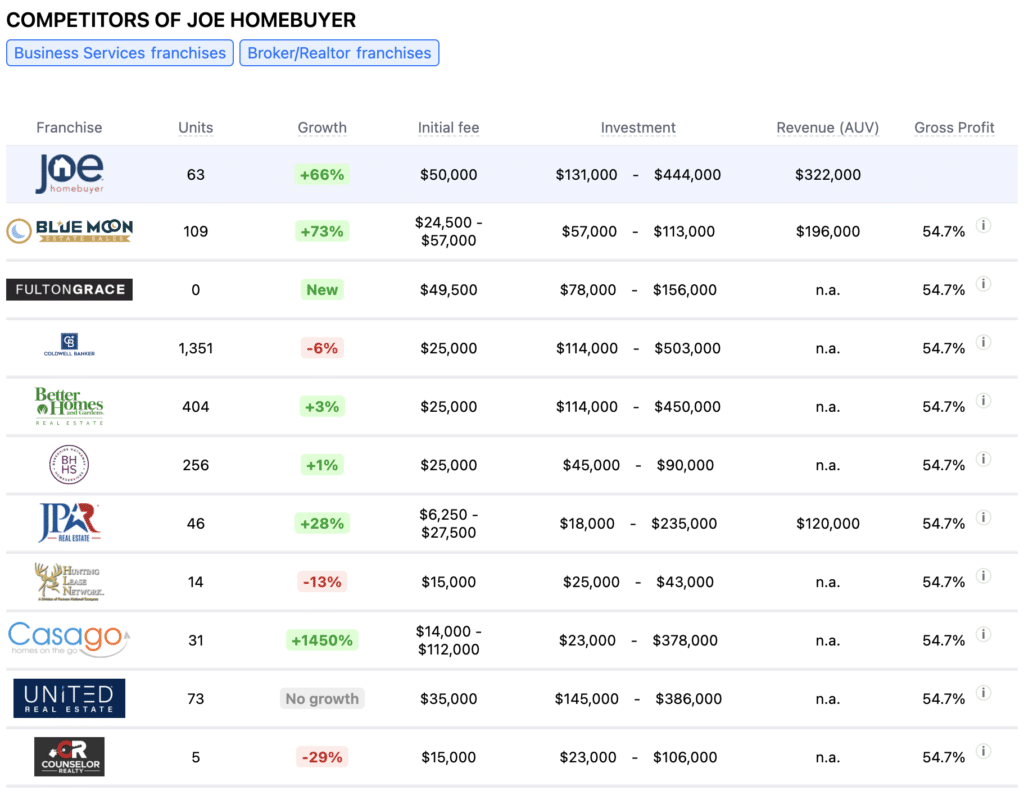
Task: Click the +1450% growth badge
Action: pos(322,640)
